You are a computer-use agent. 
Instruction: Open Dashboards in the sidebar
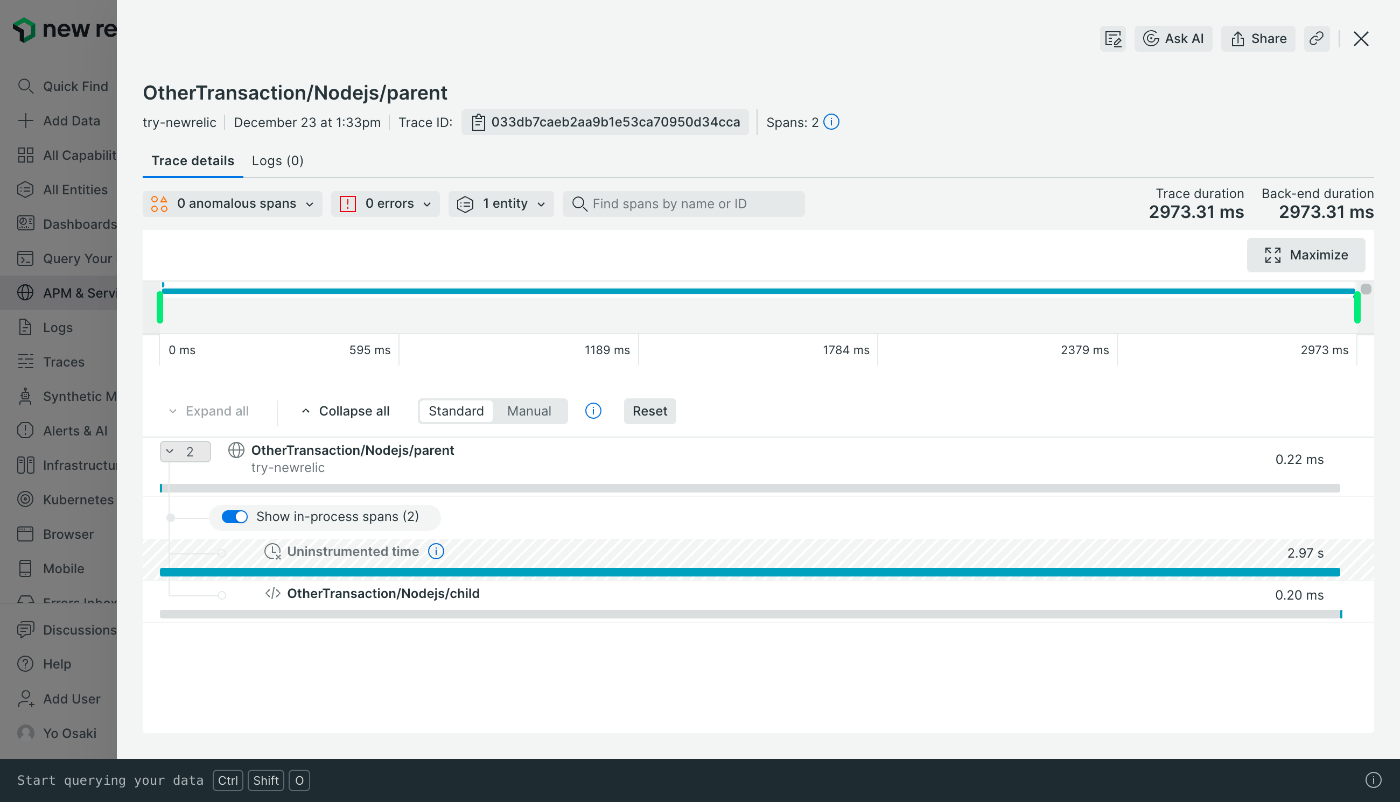click(x=66, y=224)
